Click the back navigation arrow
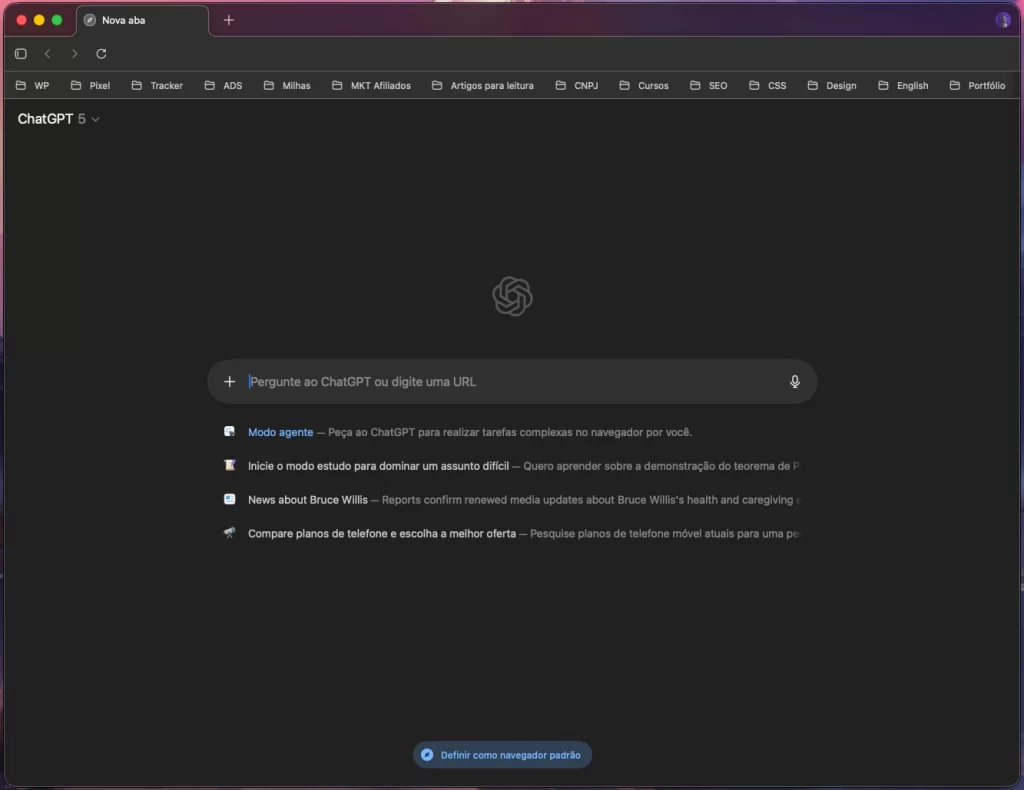This screenshot has width=1024, height=790. coord(47,54)
